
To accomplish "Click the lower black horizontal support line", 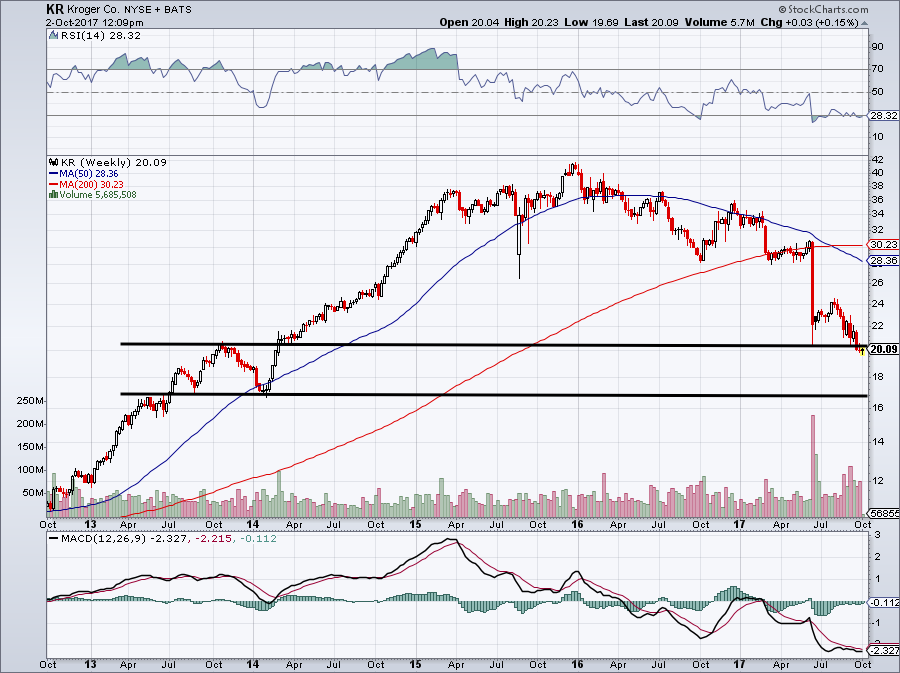I will click(494, 395).
